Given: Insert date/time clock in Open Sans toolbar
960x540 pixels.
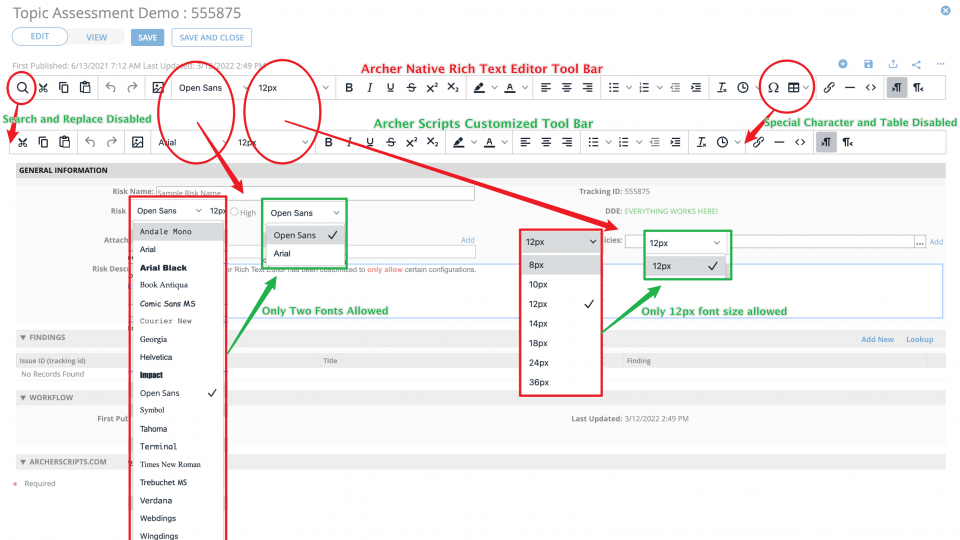Looking at the screenshot, I should click(x=743, y=88).
